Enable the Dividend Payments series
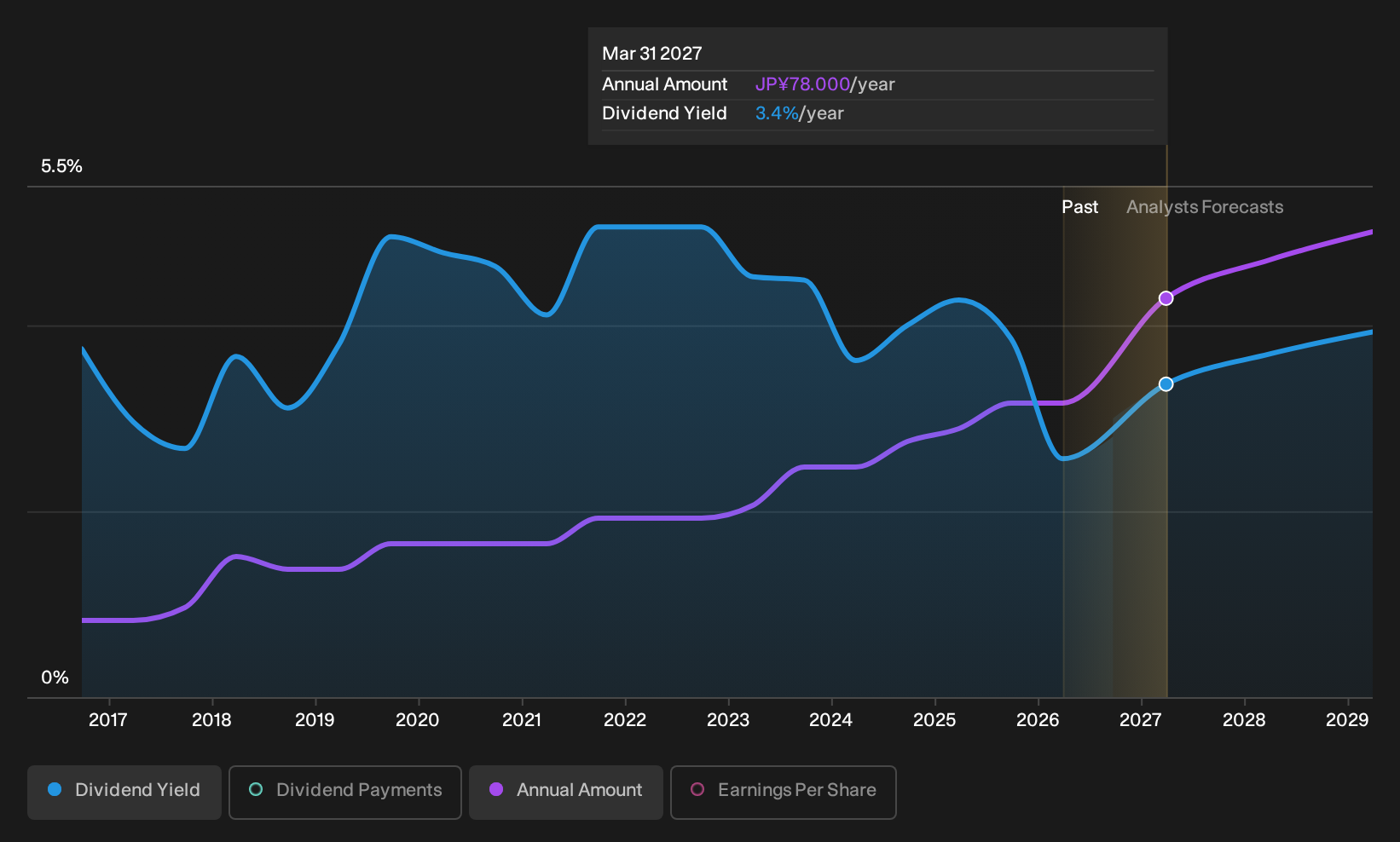1400x842 pixels. (x=345, y=793)
